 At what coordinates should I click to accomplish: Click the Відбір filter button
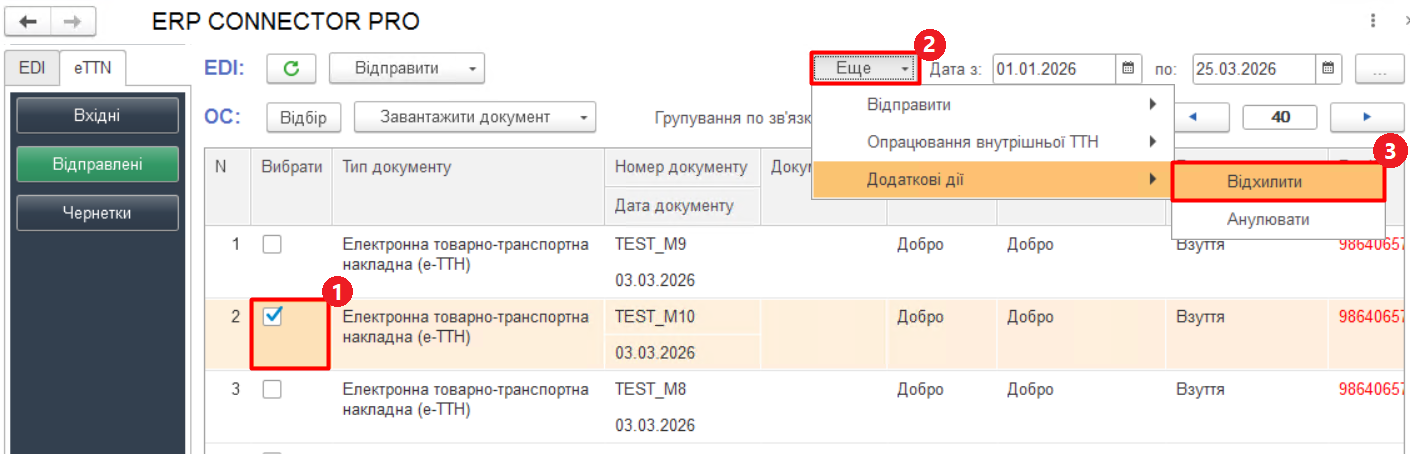tap(303, 117)
